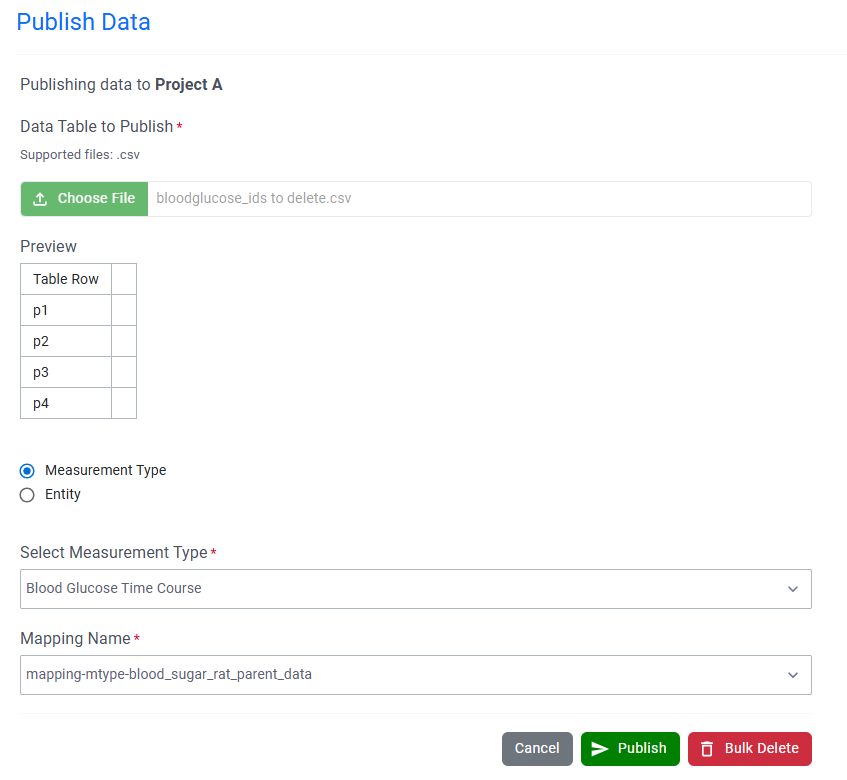Click the paper plane icon on Publish

click(x=600, y=749)
